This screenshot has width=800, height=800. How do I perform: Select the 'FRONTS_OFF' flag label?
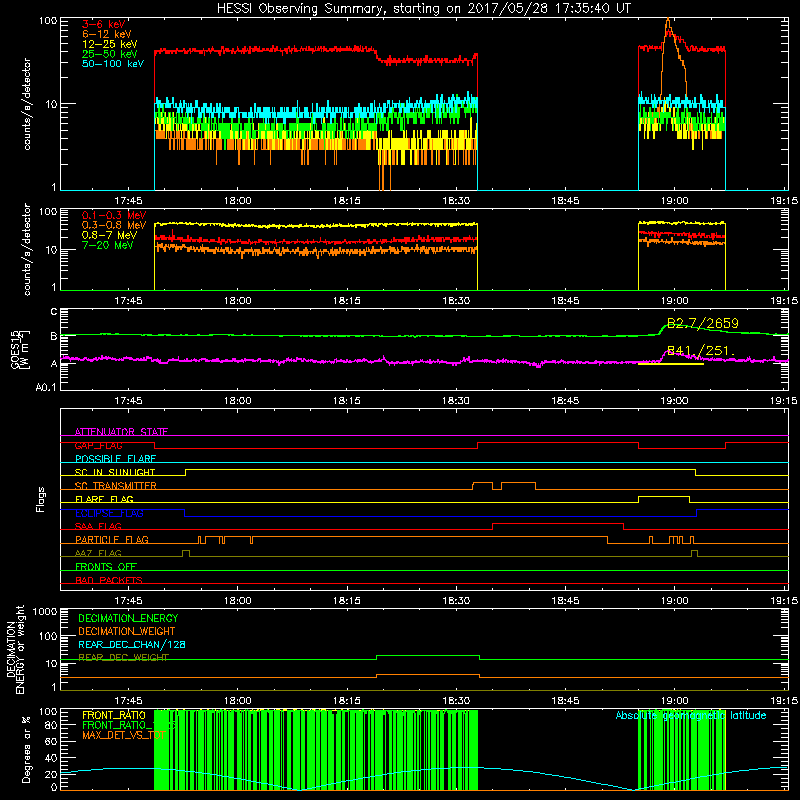click(106, 566)
